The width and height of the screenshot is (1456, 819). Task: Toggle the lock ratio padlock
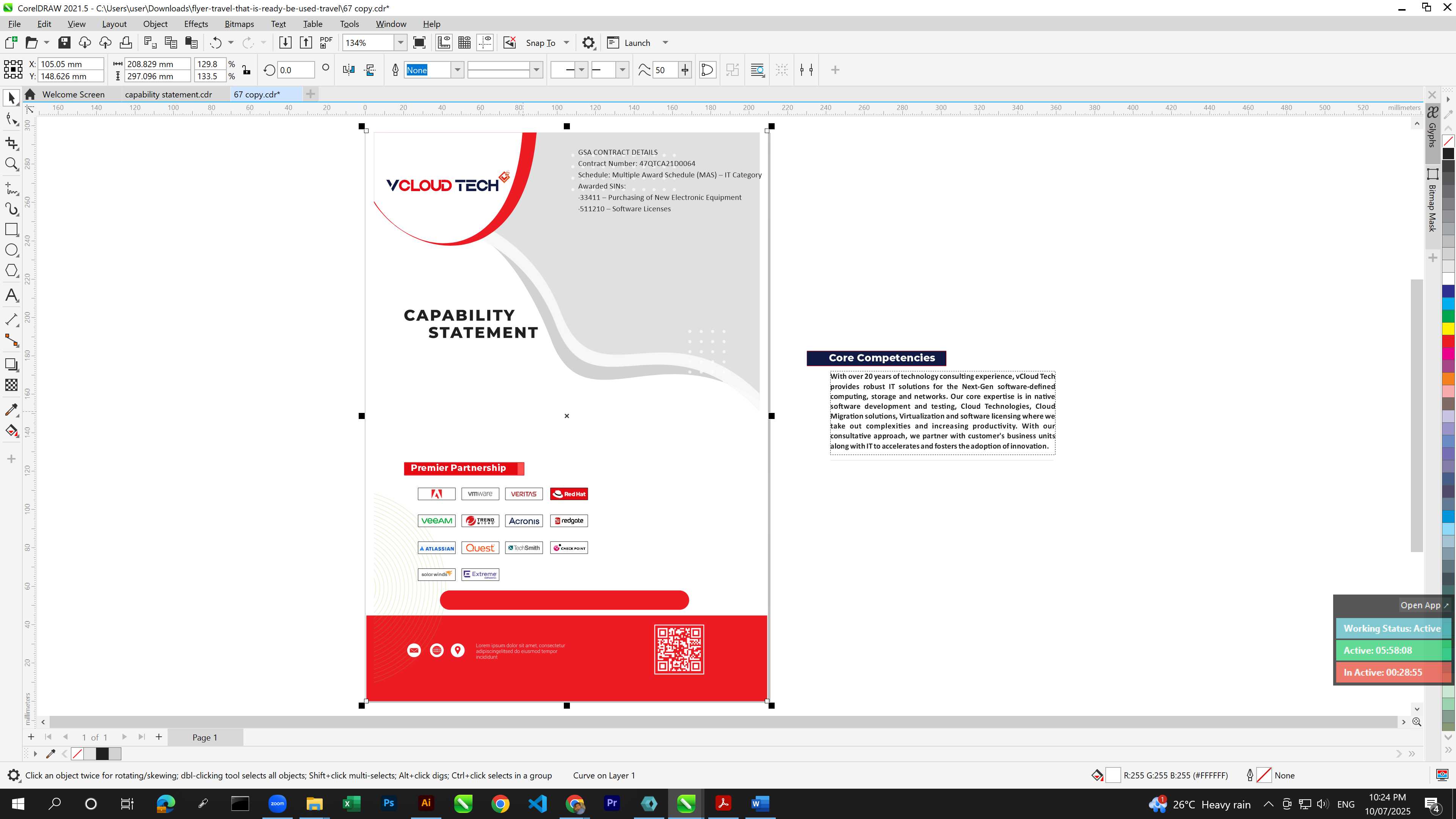(x=246, y=70)
